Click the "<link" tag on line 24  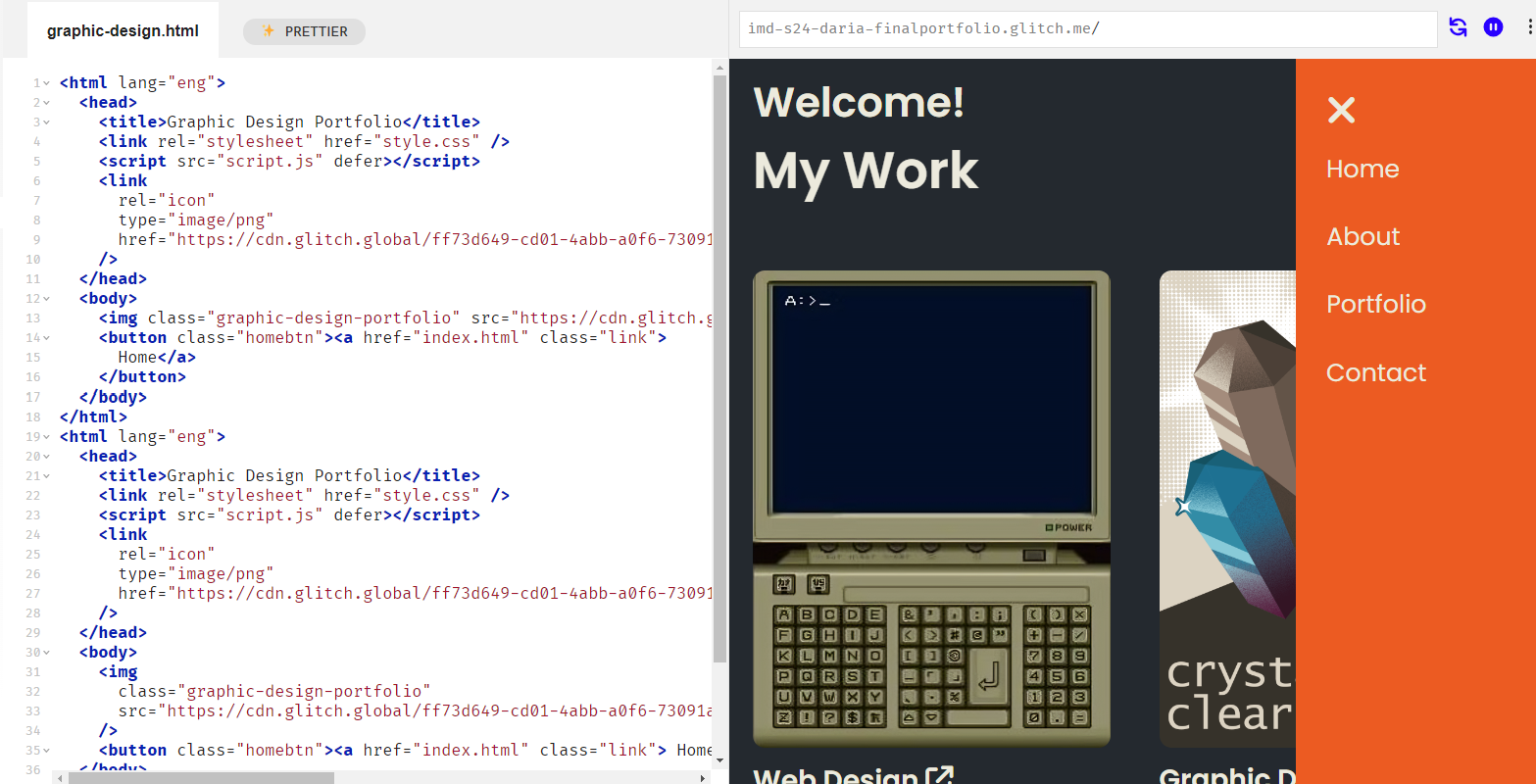(123, 535)
